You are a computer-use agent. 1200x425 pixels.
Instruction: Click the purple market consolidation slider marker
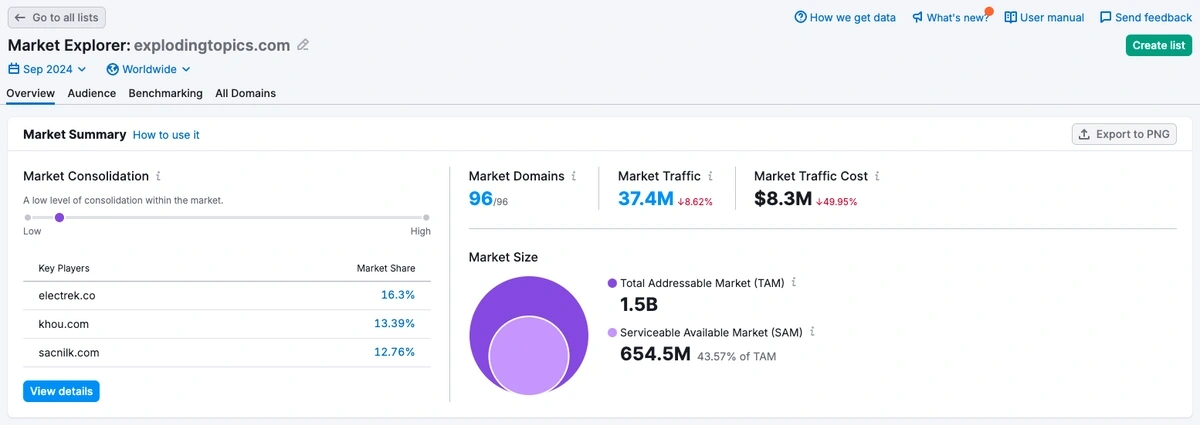pyautogui.click(x=59, y=217)
